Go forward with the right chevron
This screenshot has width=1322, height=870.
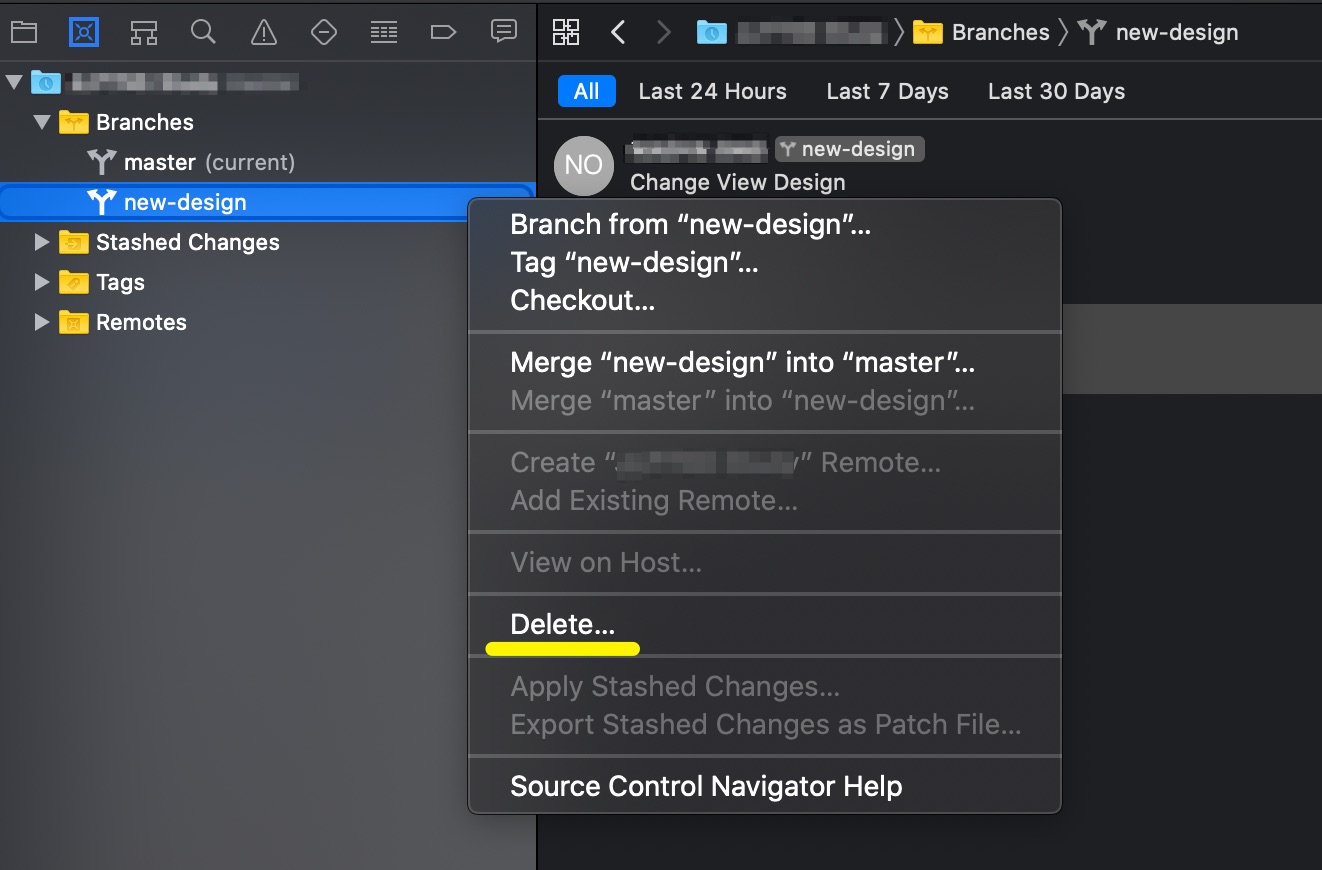664,32
